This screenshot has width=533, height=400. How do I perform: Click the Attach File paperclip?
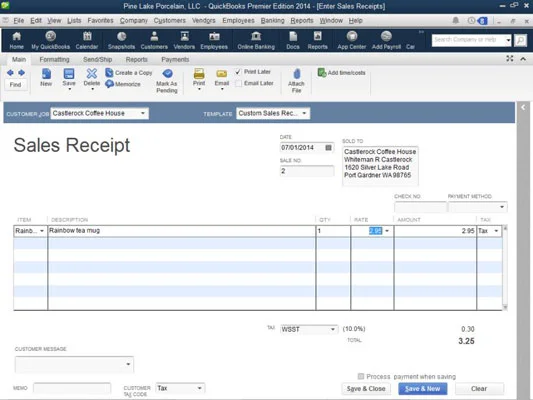click(x=296, y=81)
